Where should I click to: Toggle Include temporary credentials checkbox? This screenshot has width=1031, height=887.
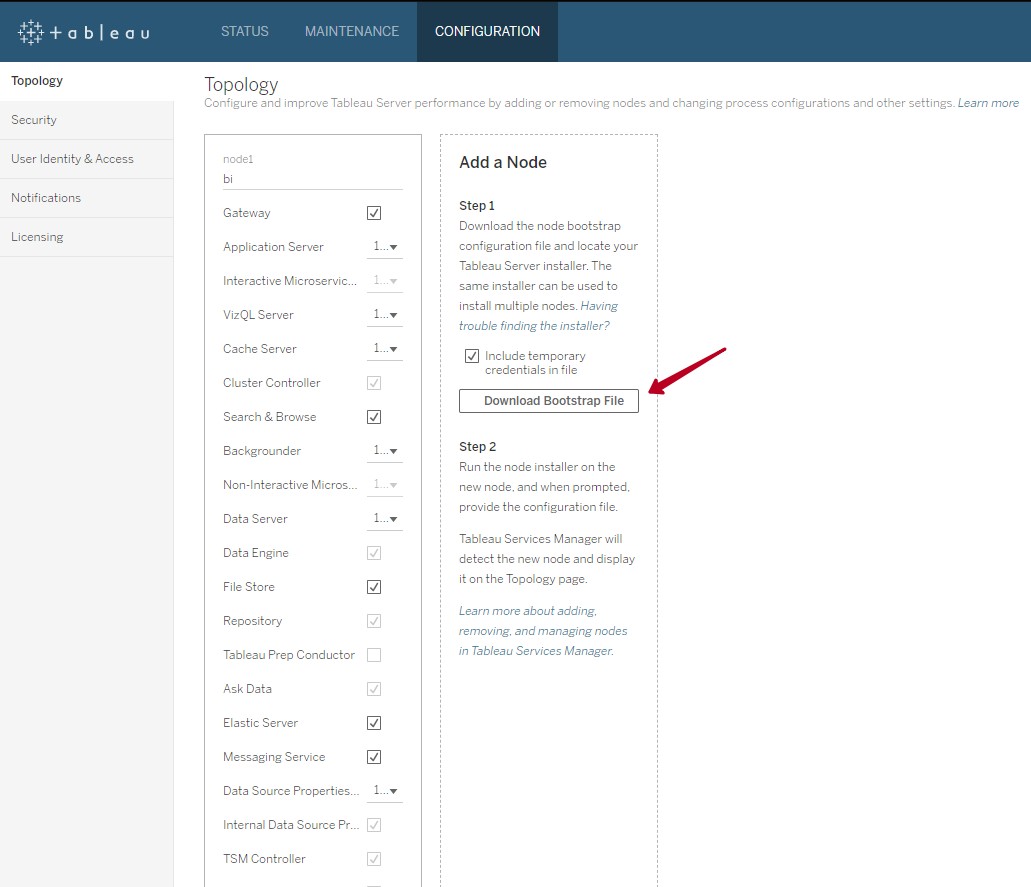(x=472, y=356)
